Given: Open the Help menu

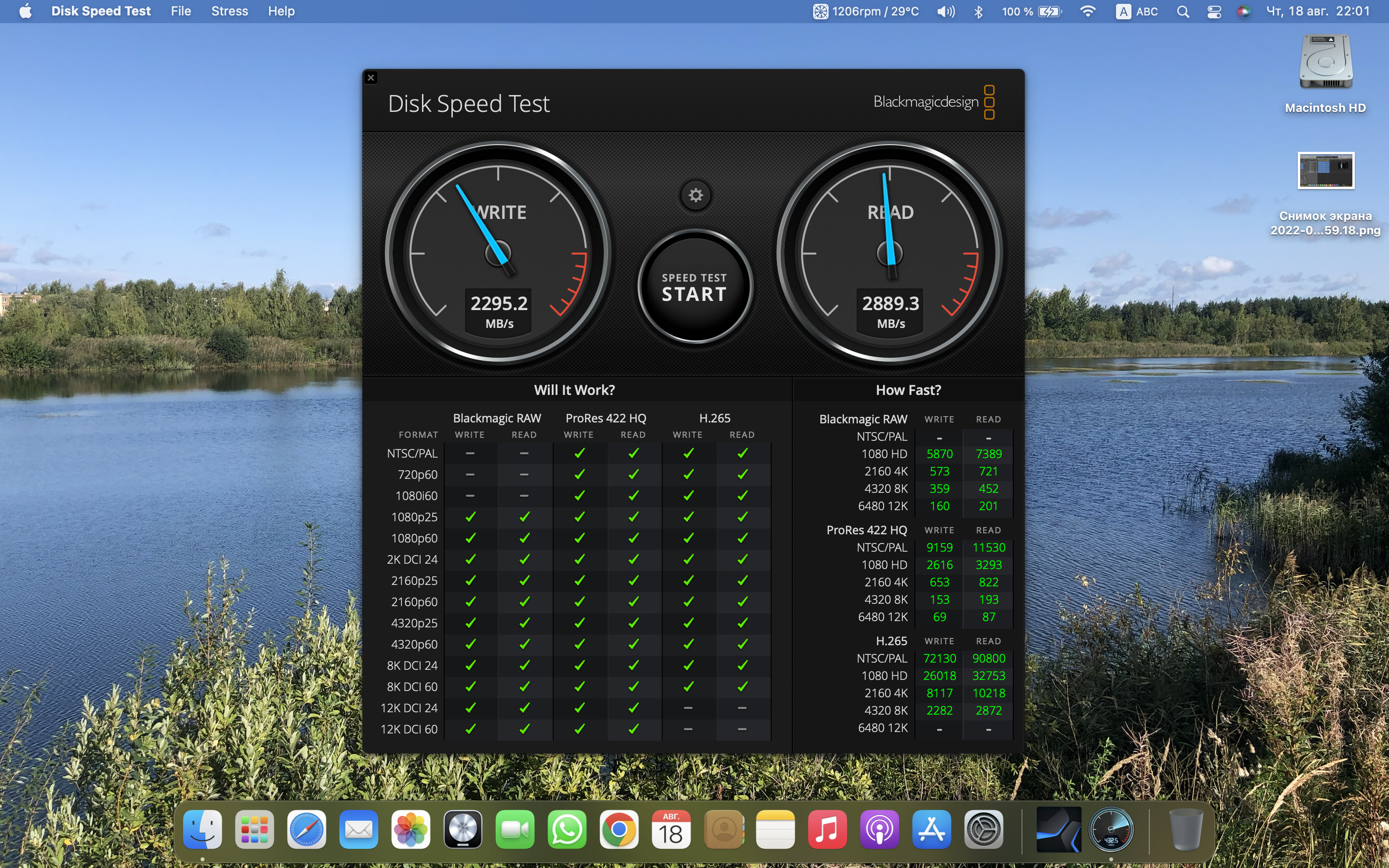Looking at the screenshot, I should (x=281, y=11).
